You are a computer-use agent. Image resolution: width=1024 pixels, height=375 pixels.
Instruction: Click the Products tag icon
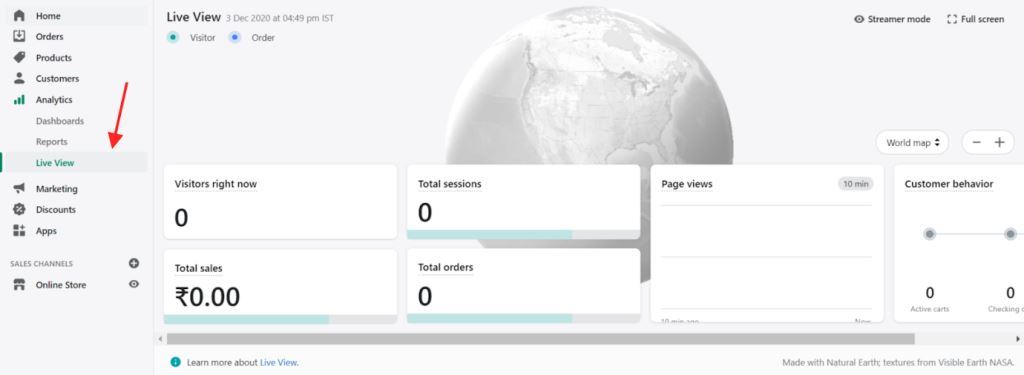click(19, 57)
